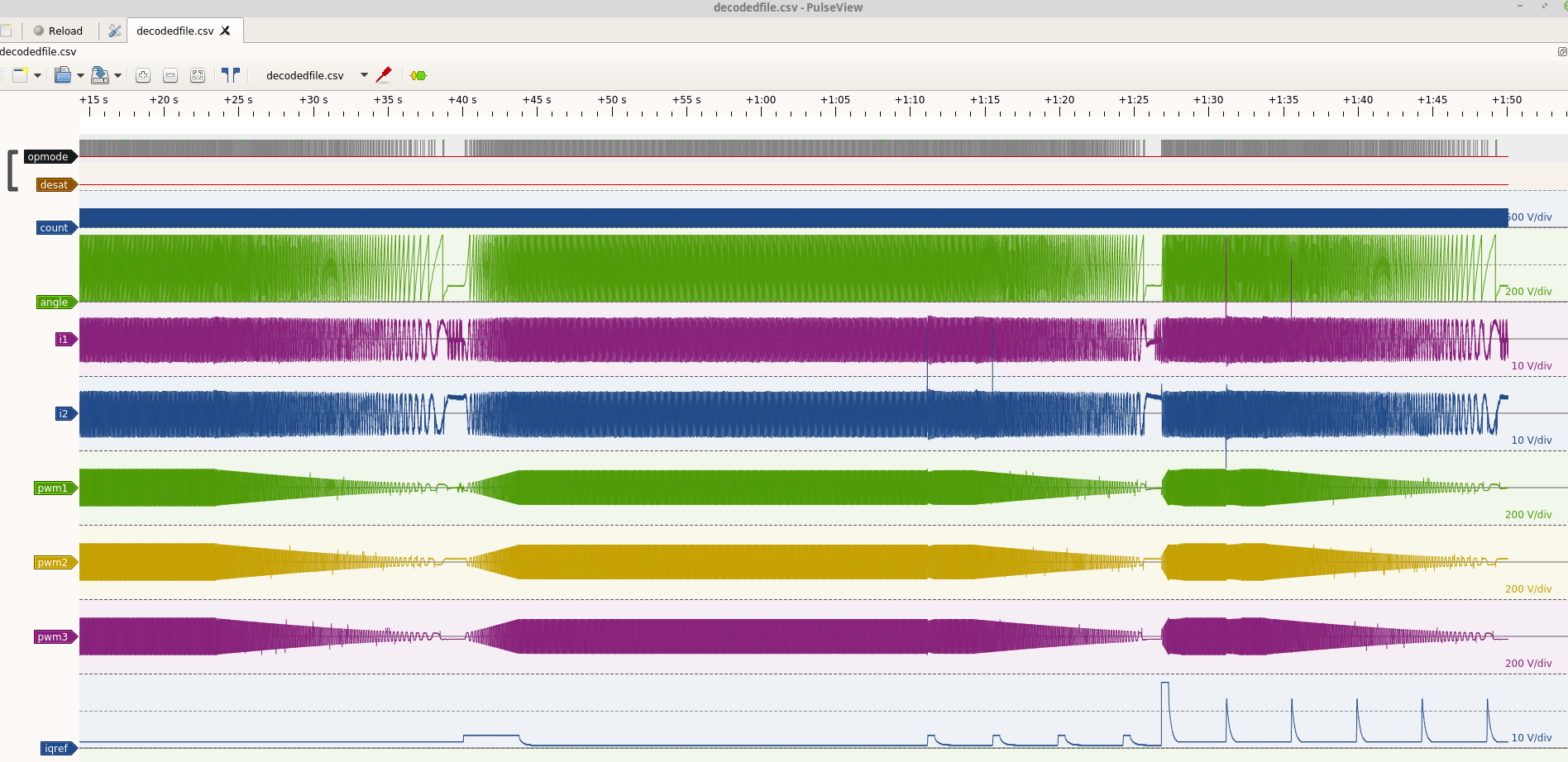Expand the New View dropdown arrow
The height and width of the screenshot is (762, 1568).
point(38,75)
